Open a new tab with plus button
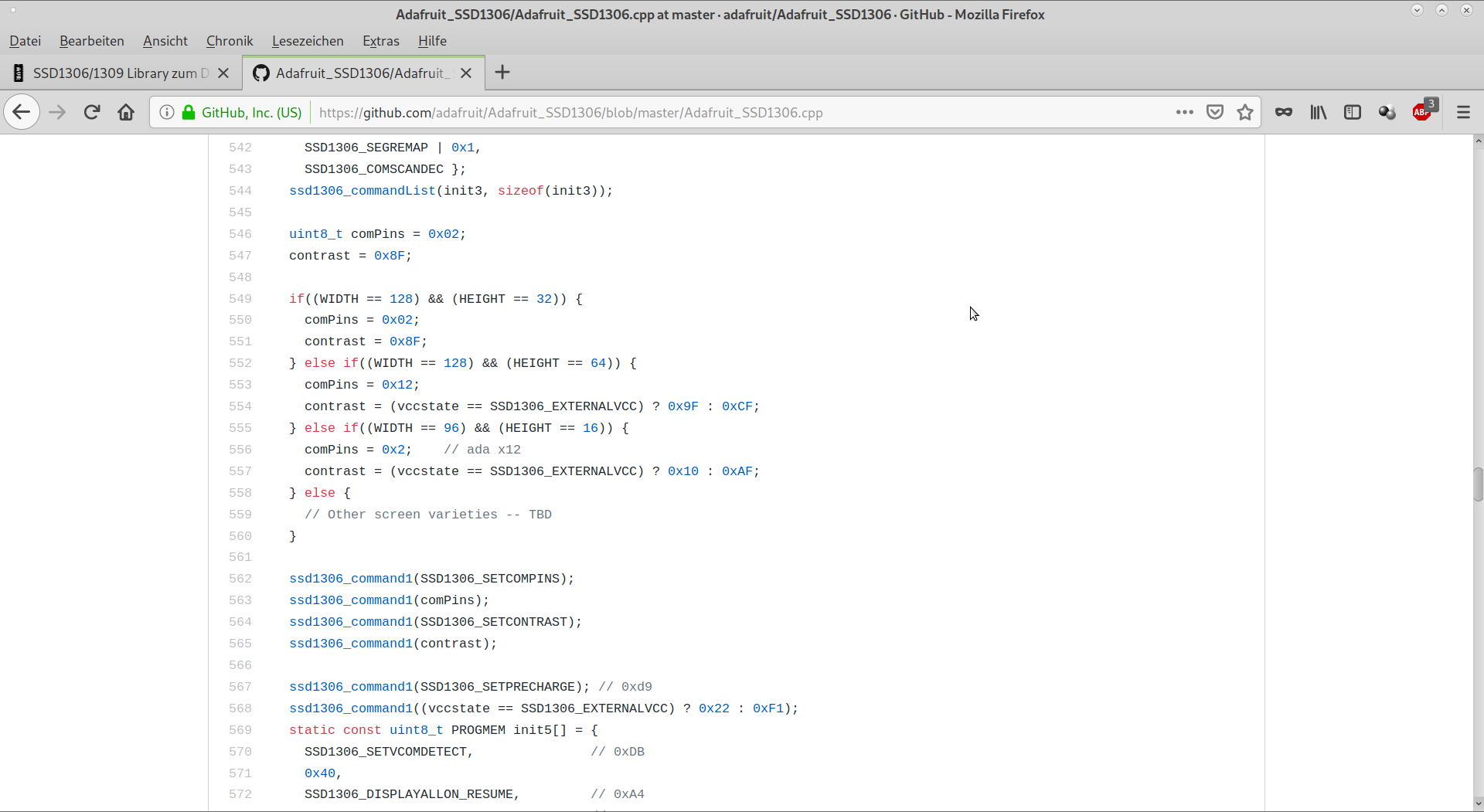This screenshot has width=1484, height=812. (502, 73)
